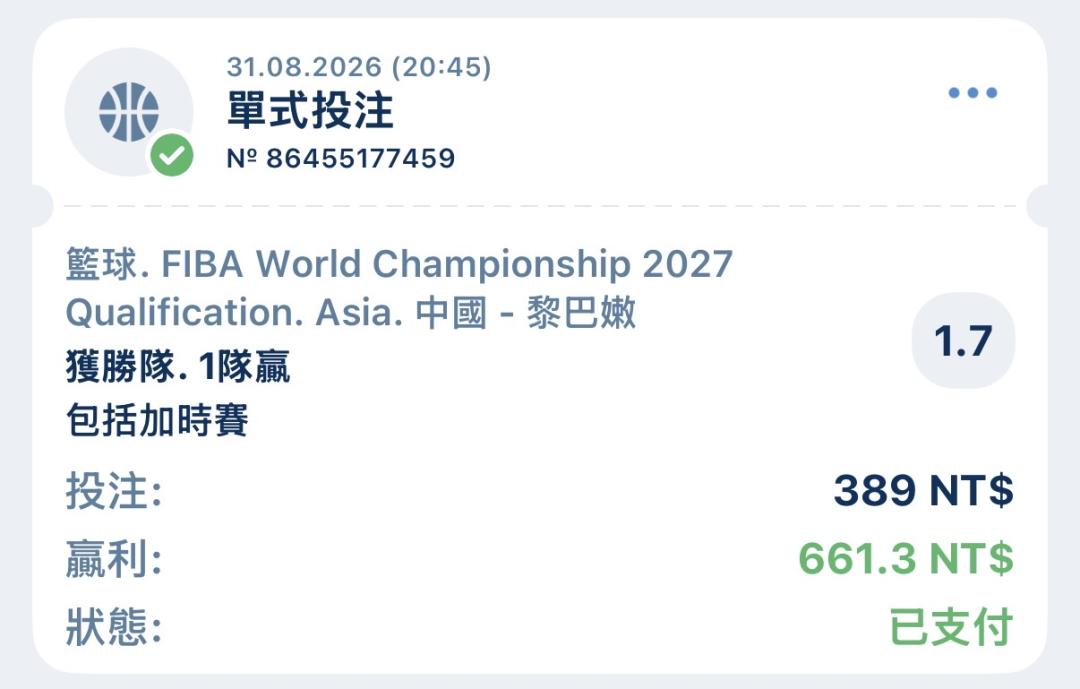Tap the 中國 - 黎巴嫩 match name
The image size is (1080, 689).
[x=526, y=313]
